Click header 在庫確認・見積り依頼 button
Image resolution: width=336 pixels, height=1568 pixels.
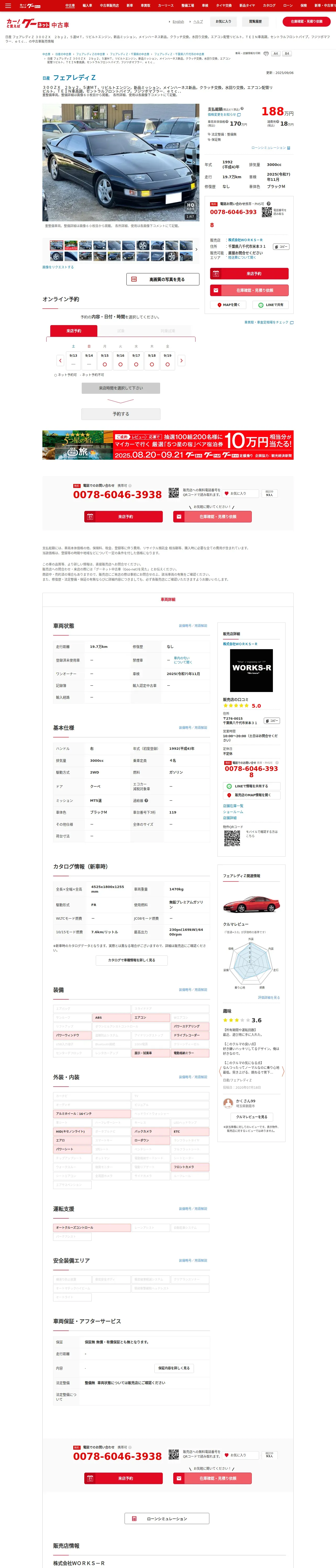307,21
